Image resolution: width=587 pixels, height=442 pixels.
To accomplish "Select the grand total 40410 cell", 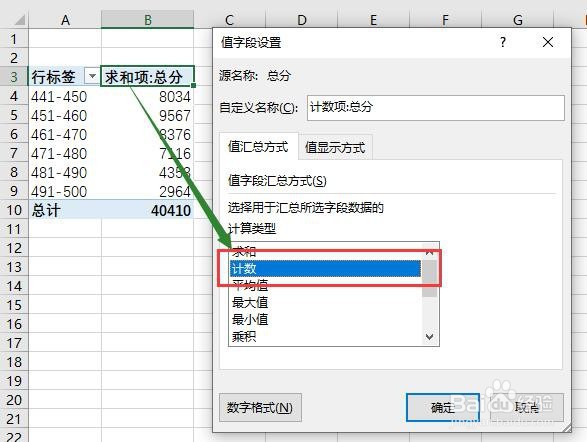I will (x=147, y=210).
